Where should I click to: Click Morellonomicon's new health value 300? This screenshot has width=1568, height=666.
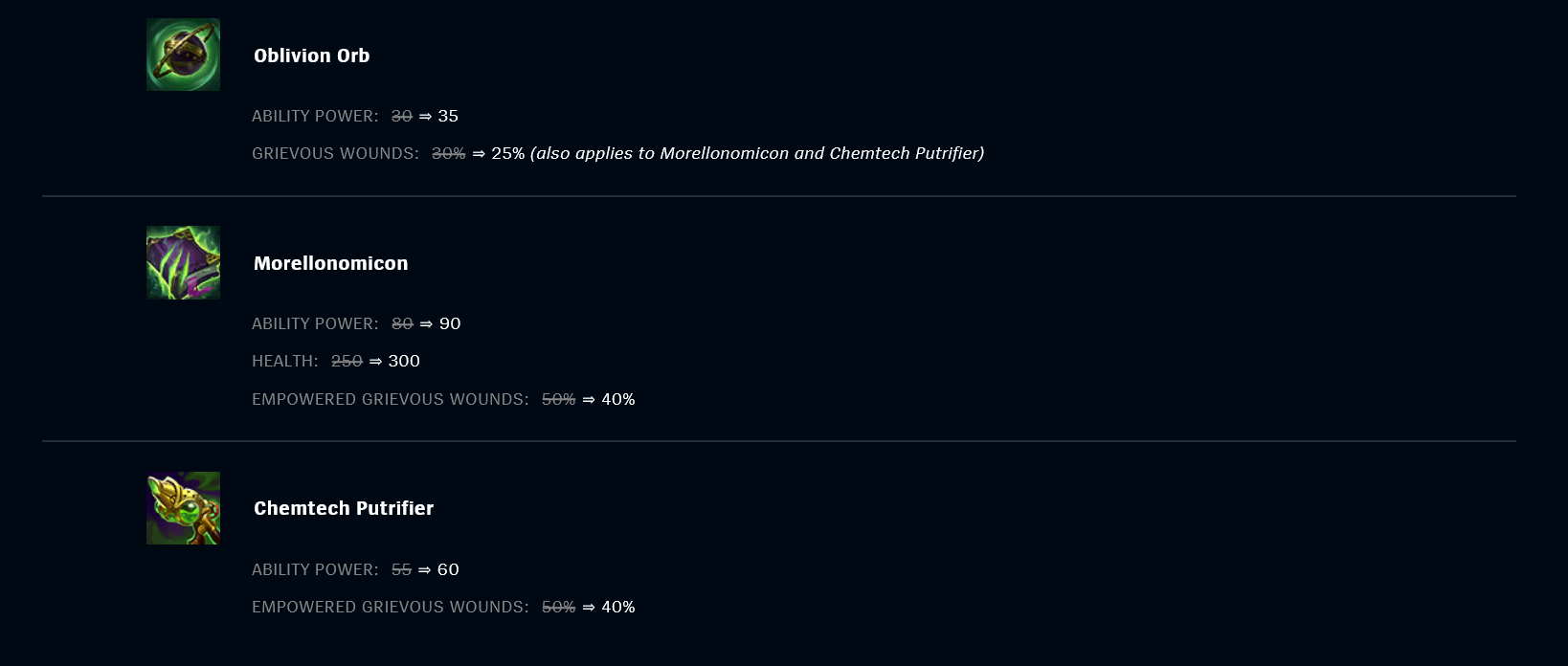click(404, 361)
